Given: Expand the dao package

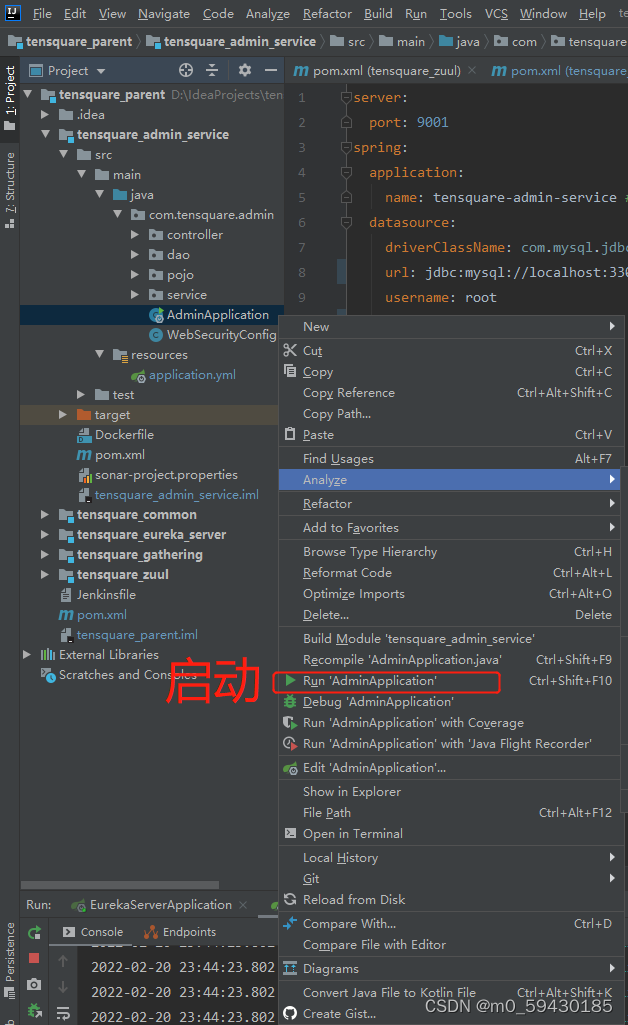Looking at the screenshot, I should tap(135, 254).
